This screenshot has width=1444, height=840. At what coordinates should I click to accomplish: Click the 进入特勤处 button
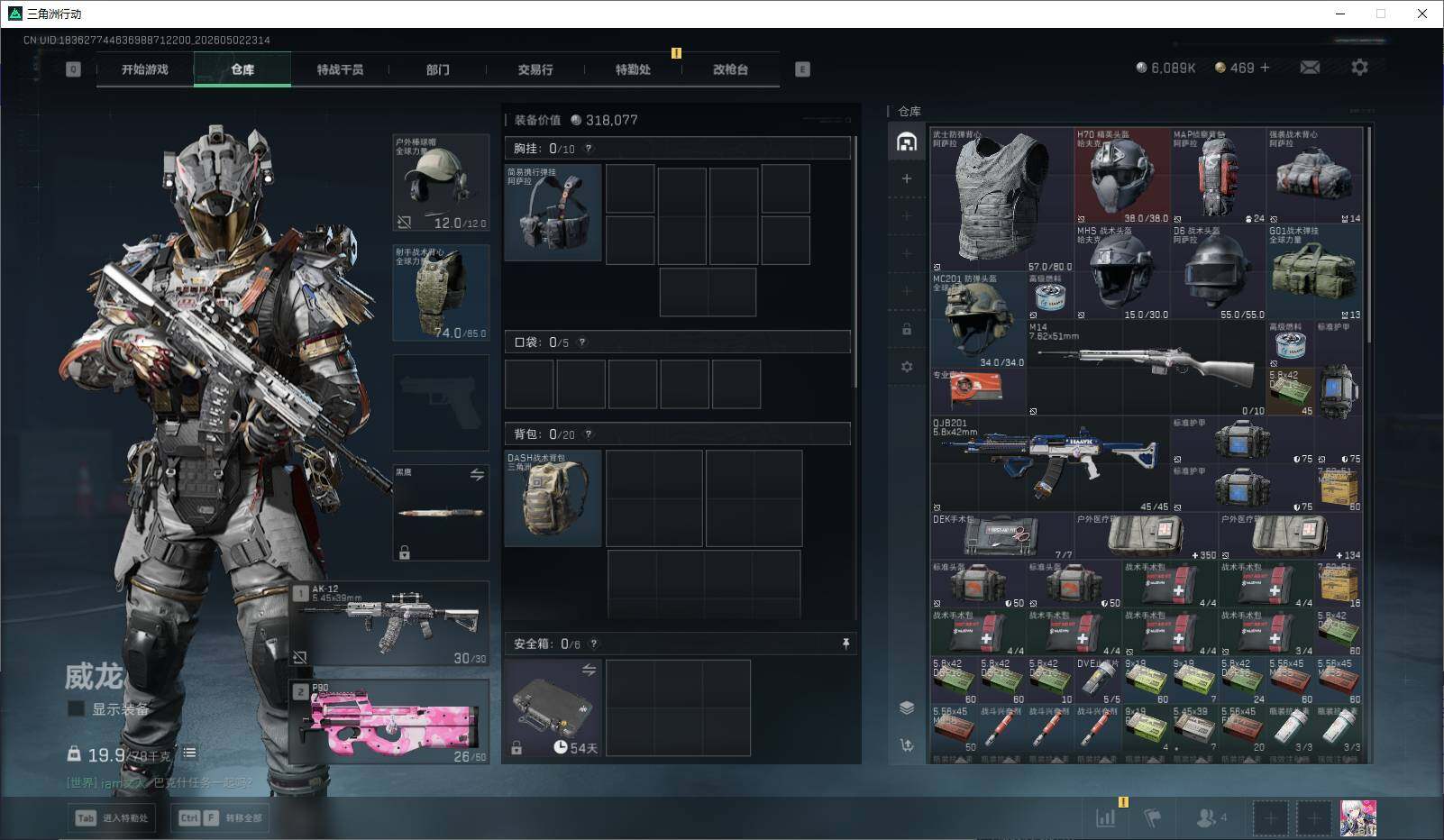click(112, 818)
